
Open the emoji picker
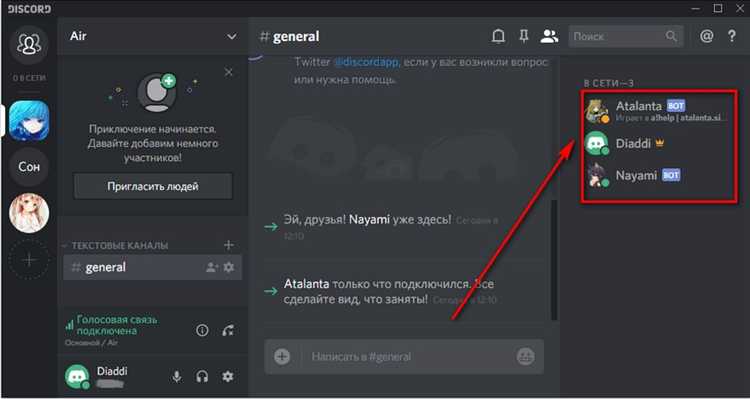coord(525,356)
